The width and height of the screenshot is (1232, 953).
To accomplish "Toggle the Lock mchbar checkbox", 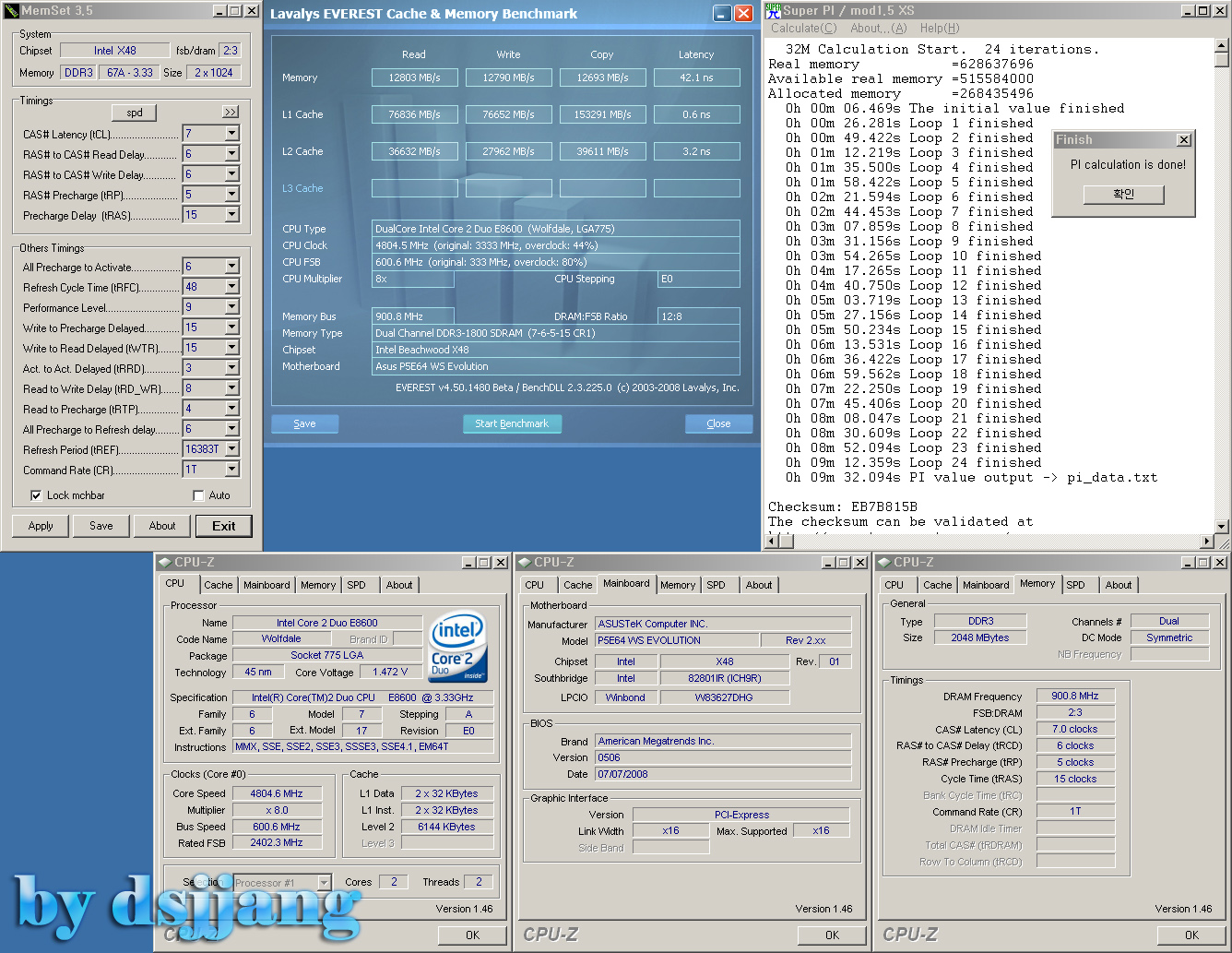I will coord(36,495).
